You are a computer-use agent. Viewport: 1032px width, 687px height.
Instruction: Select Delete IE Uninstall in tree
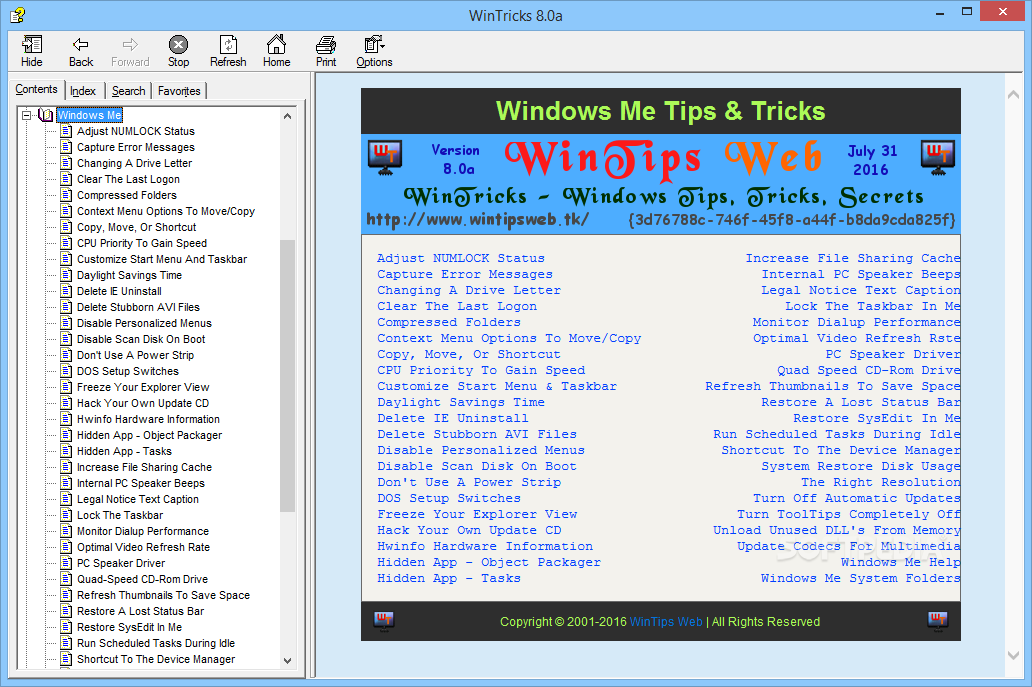pyautogui.click(x=119, y=291)
